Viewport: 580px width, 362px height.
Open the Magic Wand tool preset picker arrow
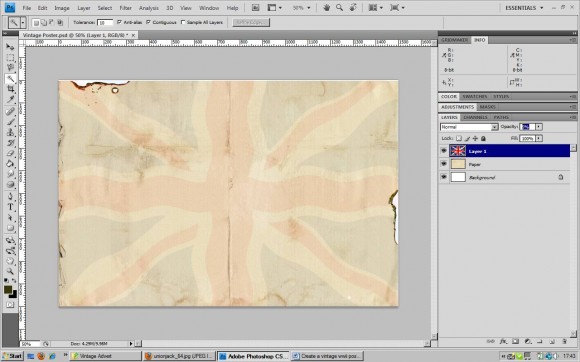pyautogui.click(x=23, y=23)
